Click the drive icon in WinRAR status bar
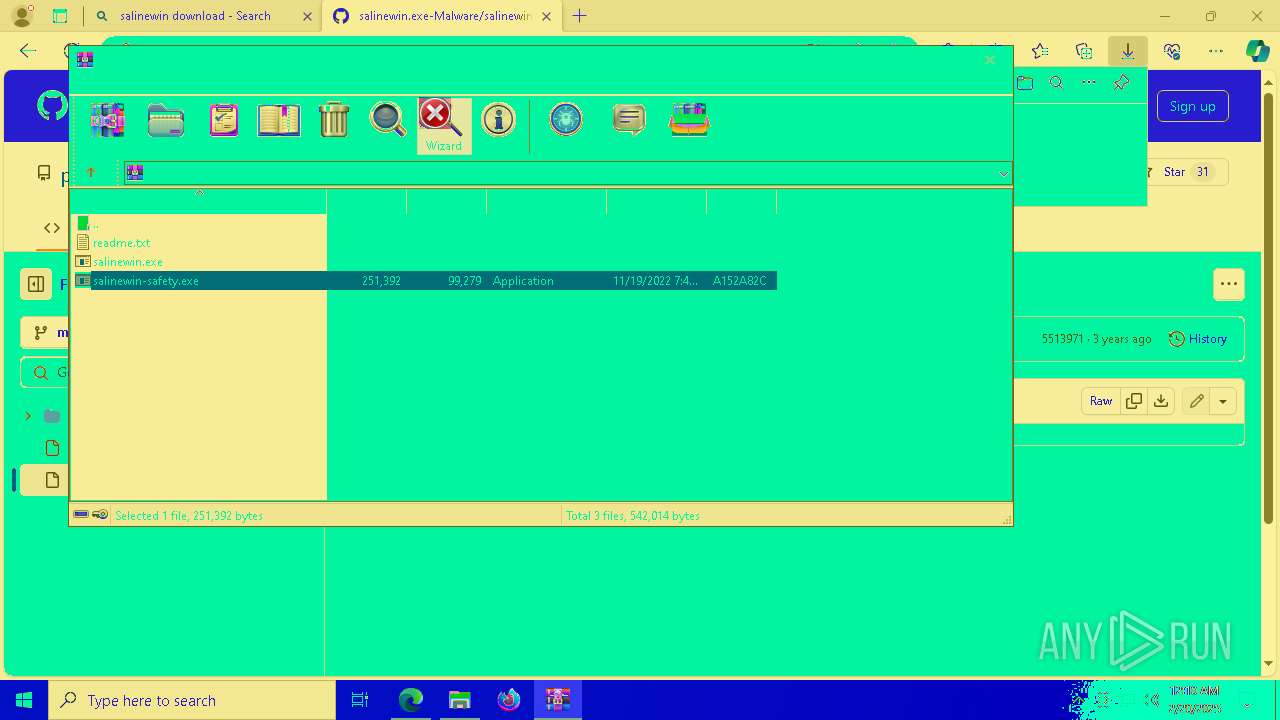This screenshot has width=1280, height=720. pos(81,515)
